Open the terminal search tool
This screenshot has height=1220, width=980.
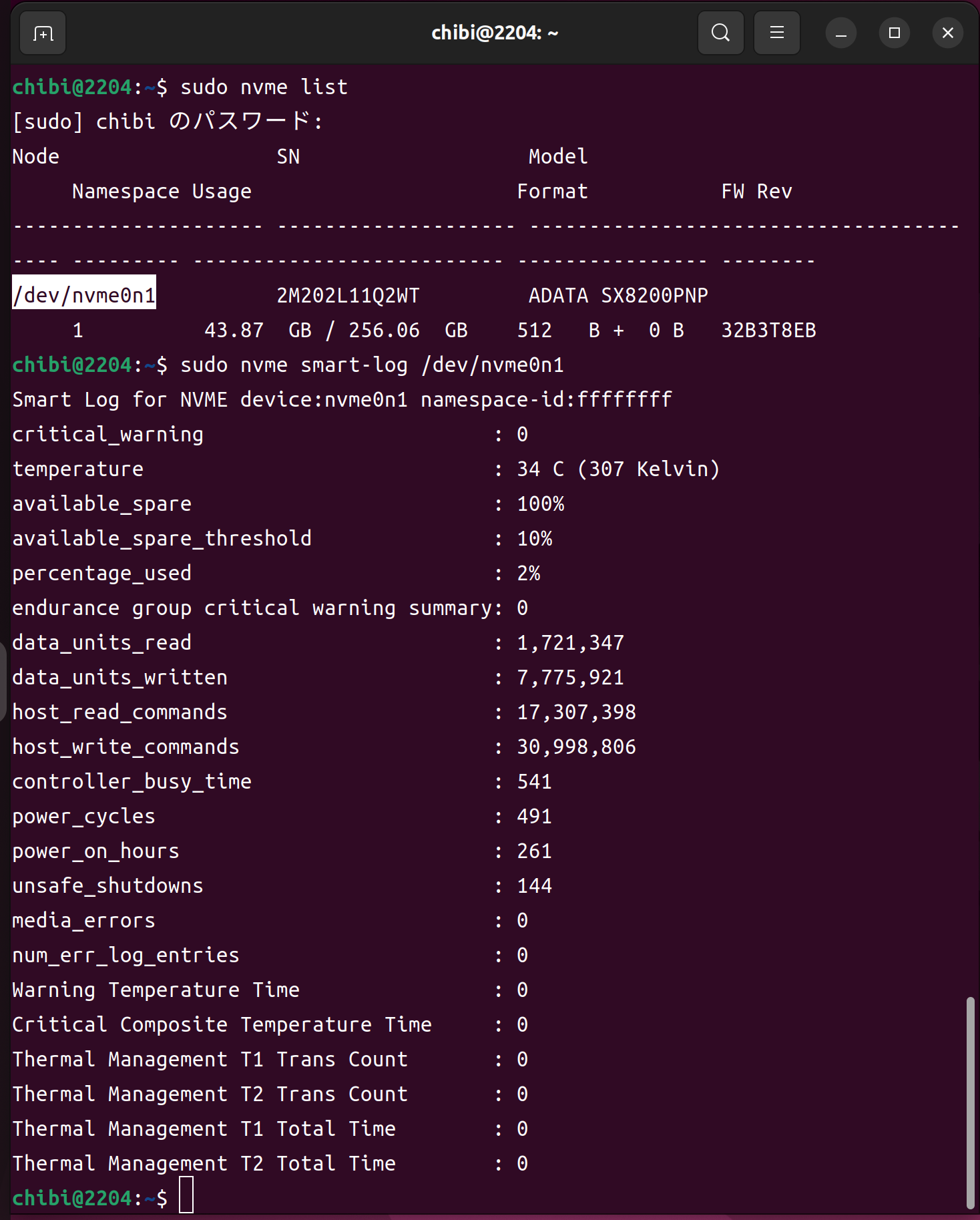click(720, 33)
